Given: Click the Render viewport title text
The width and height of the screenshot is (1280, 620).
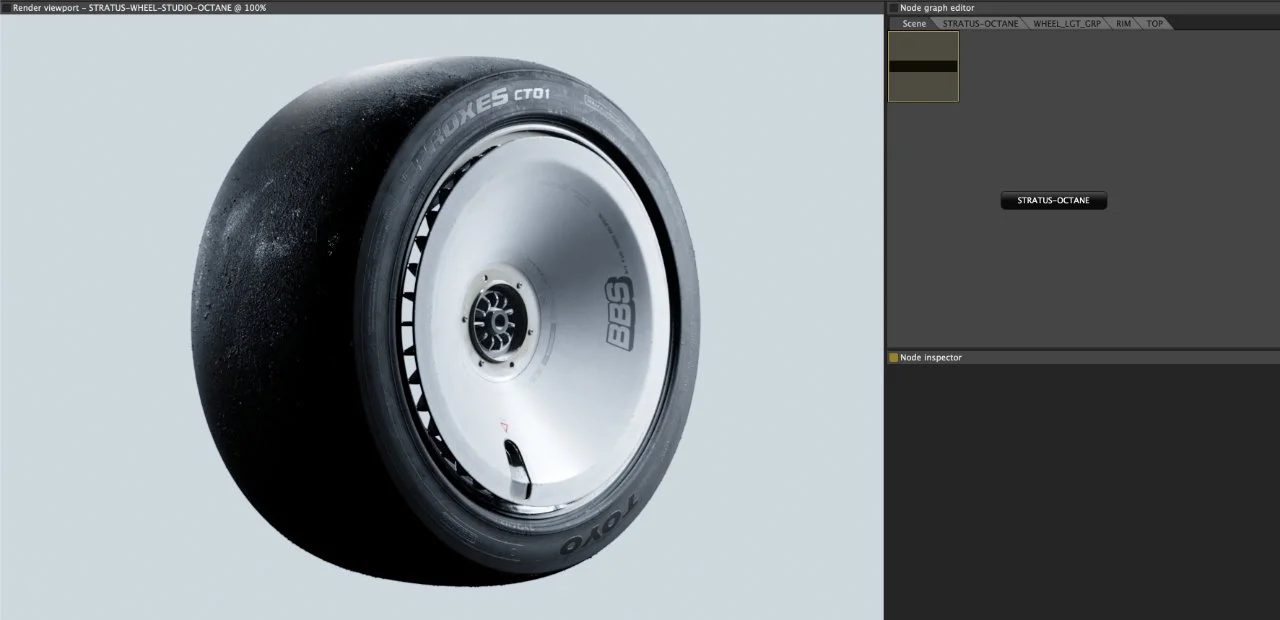Looking at the screenshot, I should click(x=140, y=7).
